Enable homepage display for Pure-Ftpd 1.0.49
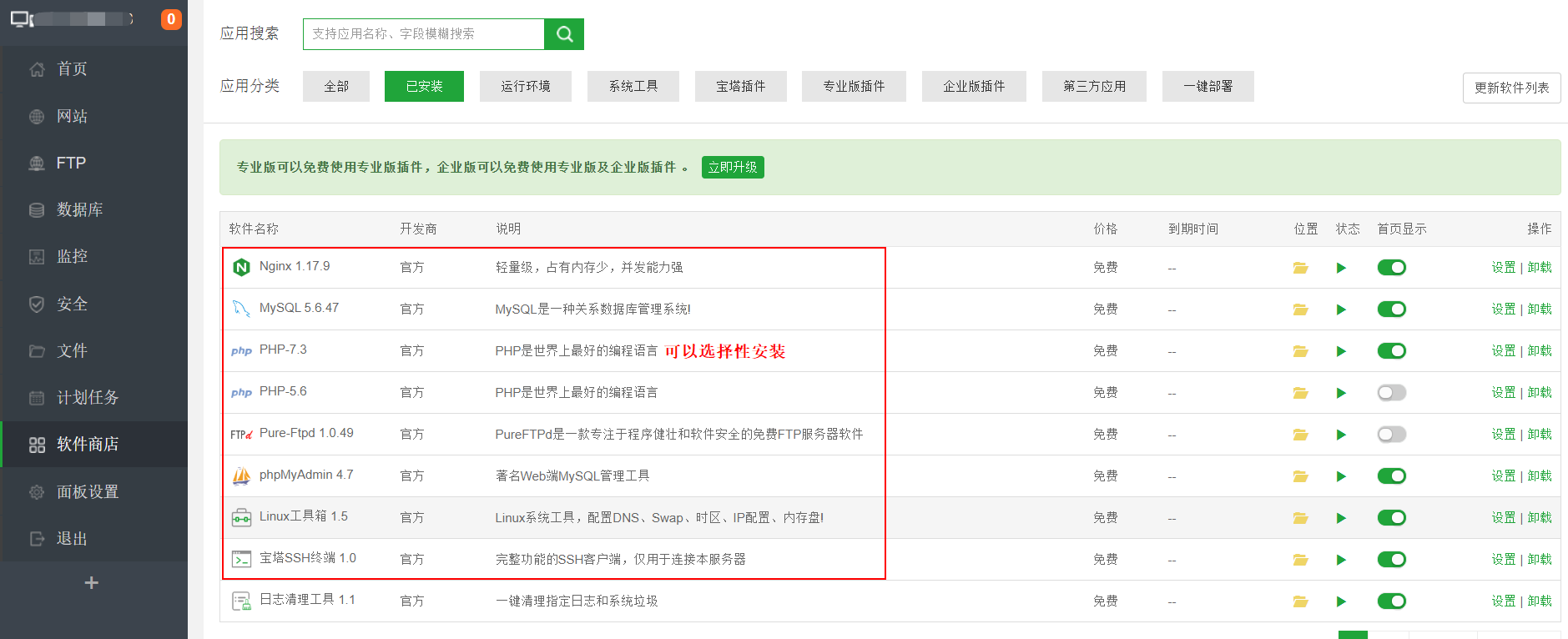Viewport: 1568px width, 639px height. (1392, 435)
